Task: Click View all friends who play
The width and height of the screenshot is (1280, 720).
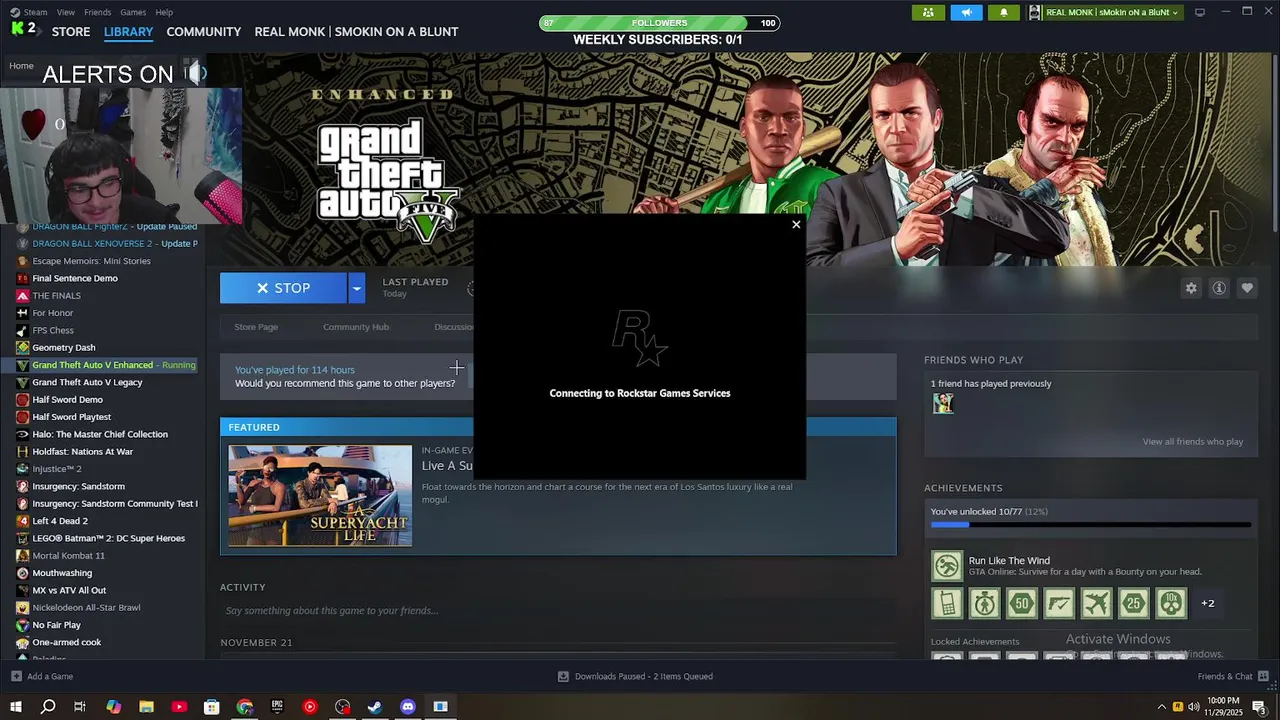Action: coord(1193,442)
